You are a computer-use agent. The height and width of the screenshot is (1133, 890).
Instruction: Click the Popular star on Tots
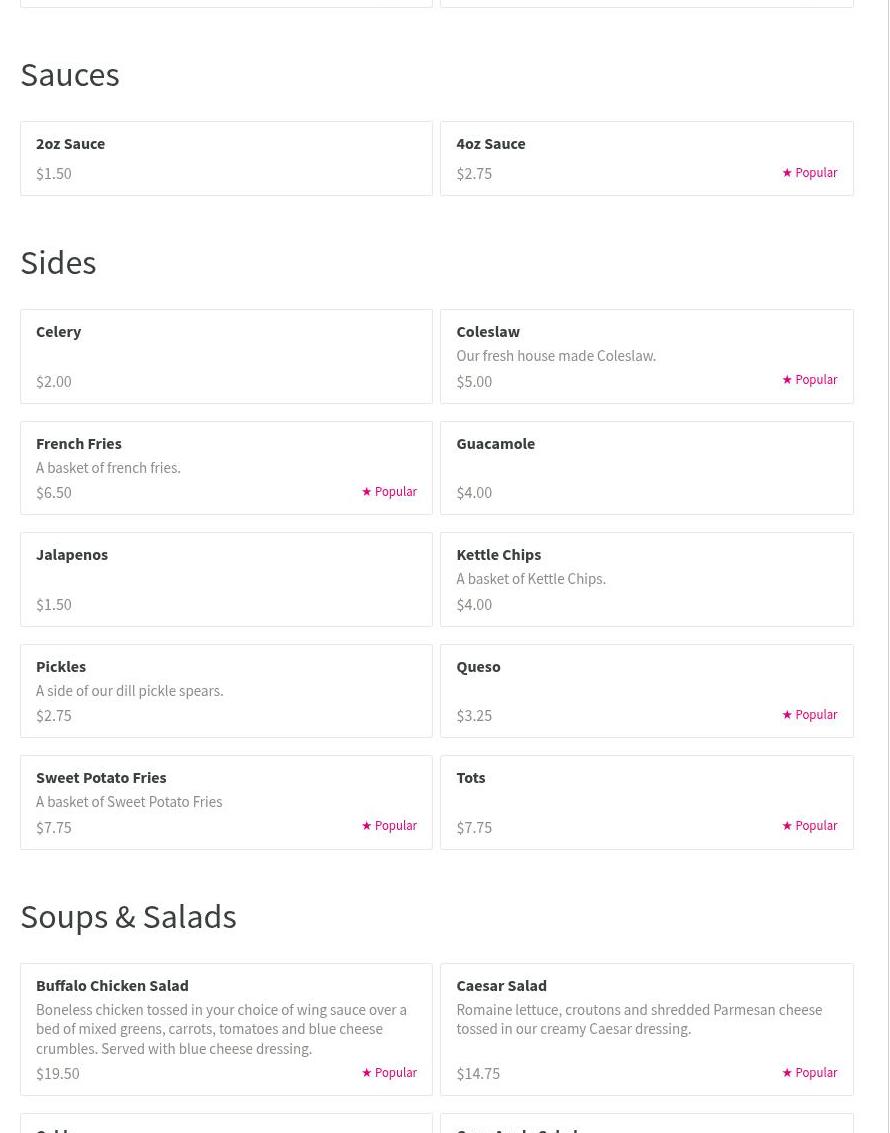click(x=787, y=826)
